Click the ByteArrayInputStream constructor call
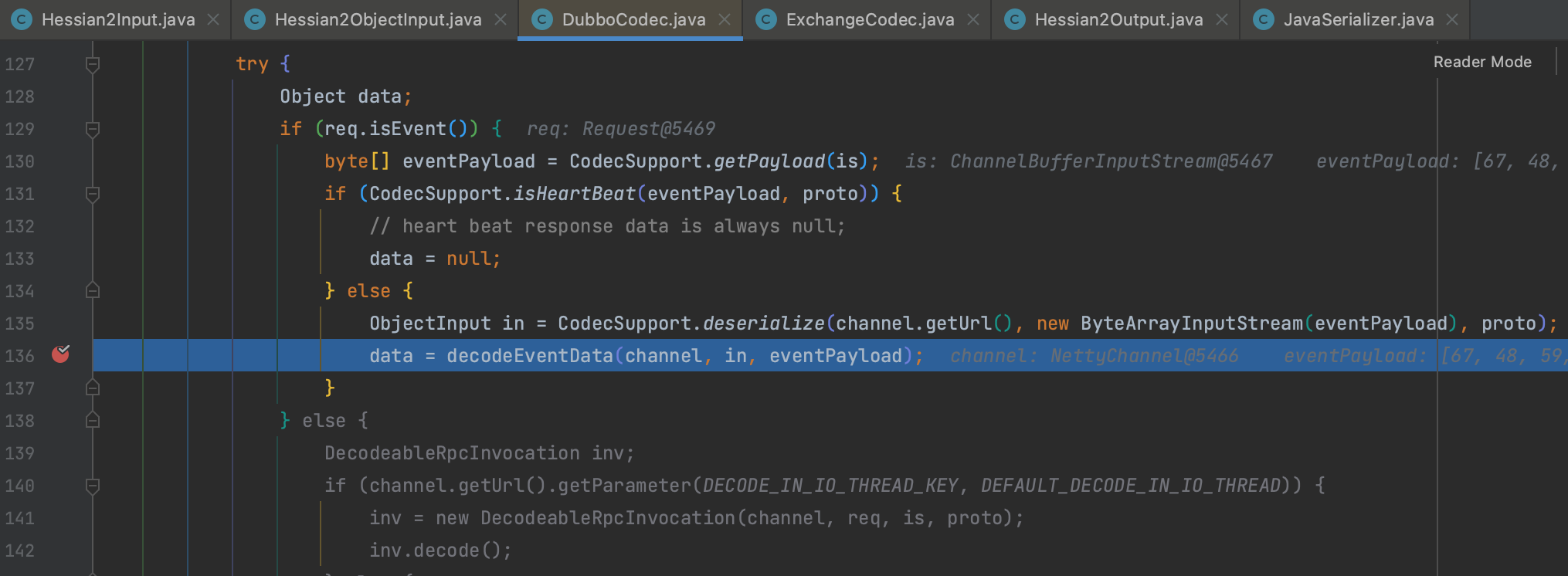Image resolution: width=1568 pixels, height=576 pixels. pos(1192,324)
